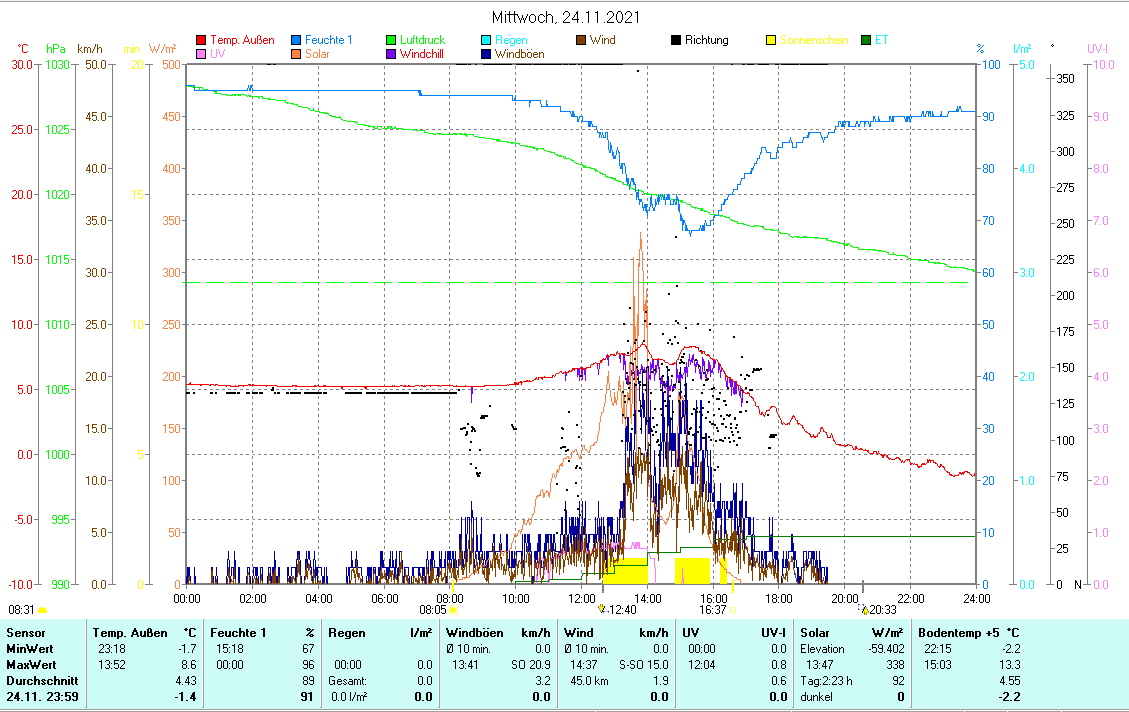Click the pink UV legend square

pos(201,54)
